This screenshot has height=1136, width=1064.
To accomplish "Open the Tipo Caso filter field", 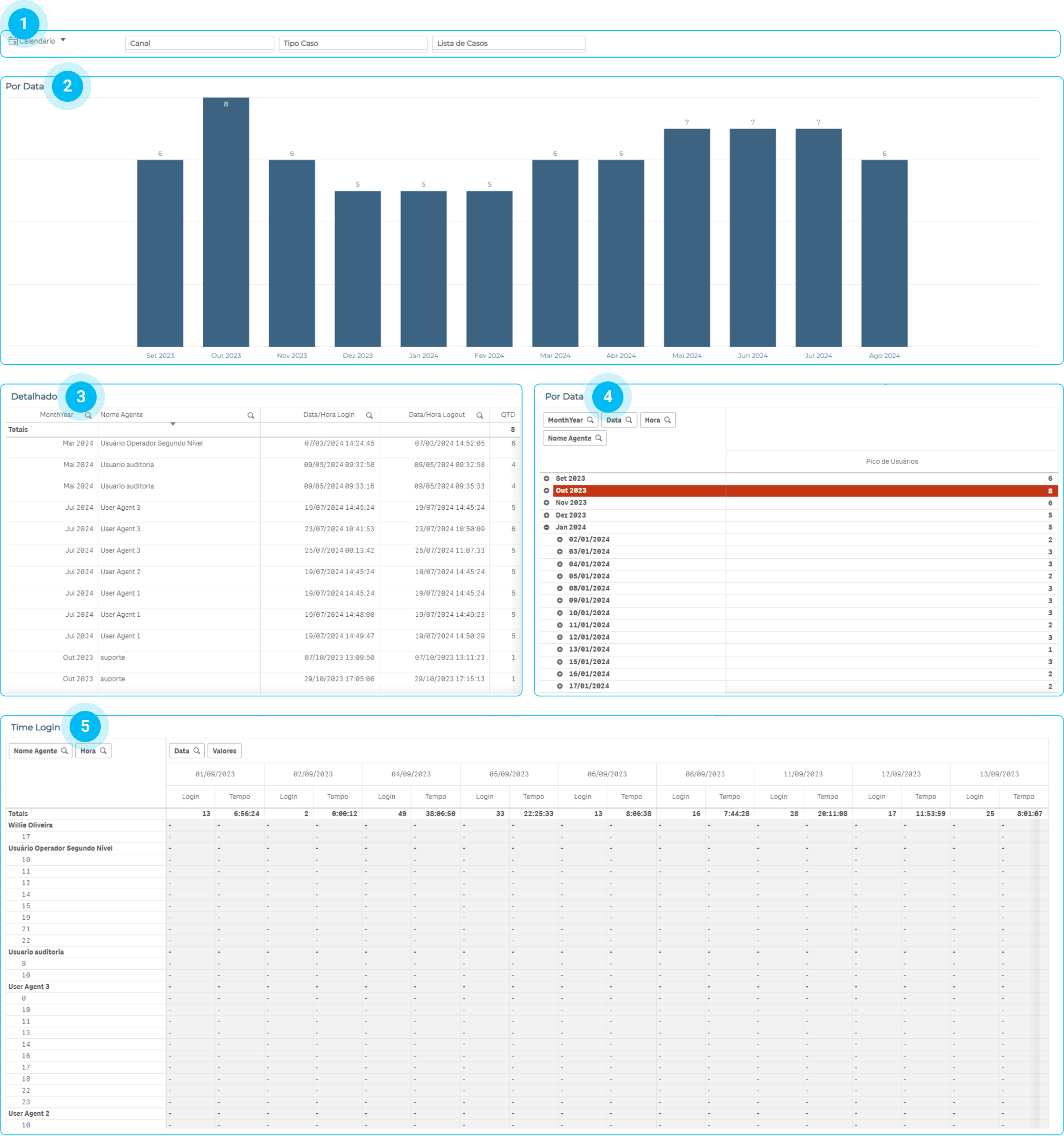I will [353, 44].
